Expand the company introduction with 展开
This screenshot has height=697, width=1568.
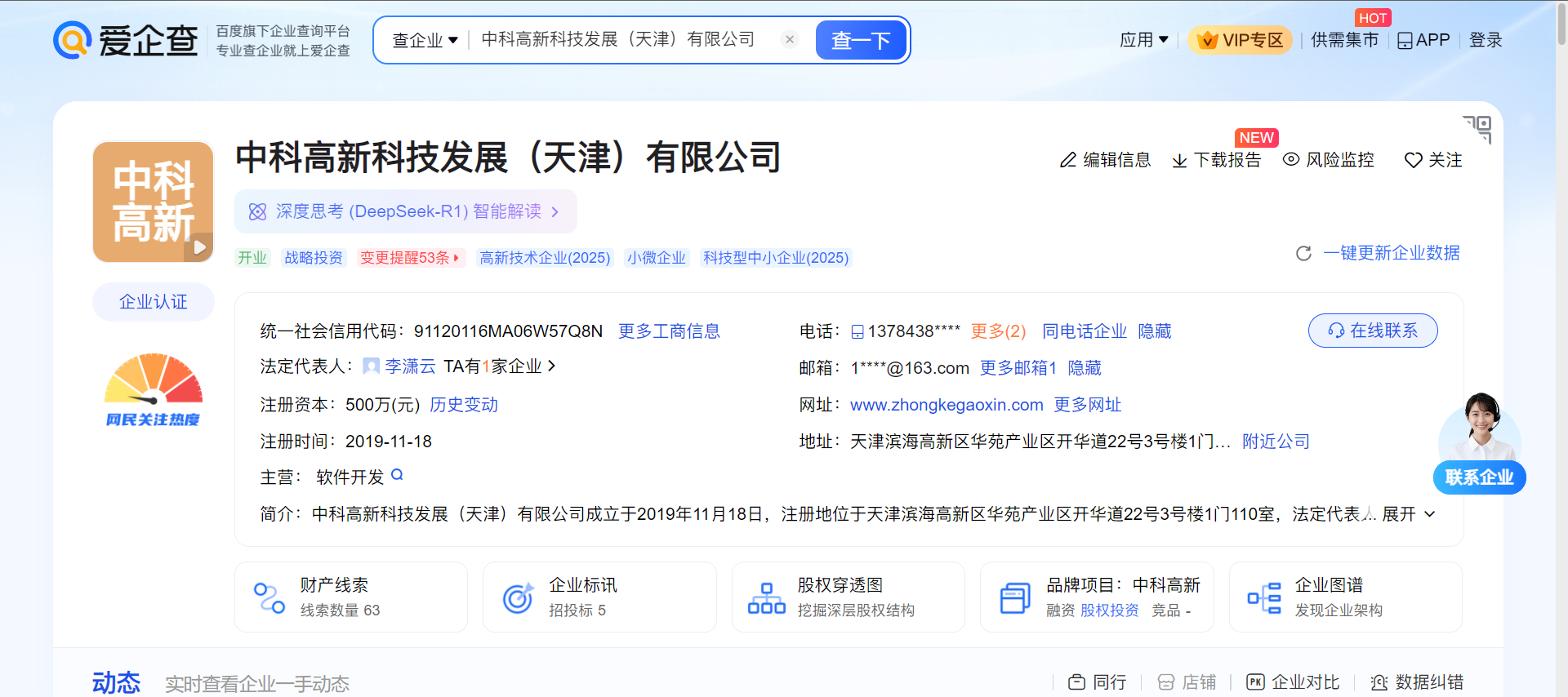[1408, 514]
